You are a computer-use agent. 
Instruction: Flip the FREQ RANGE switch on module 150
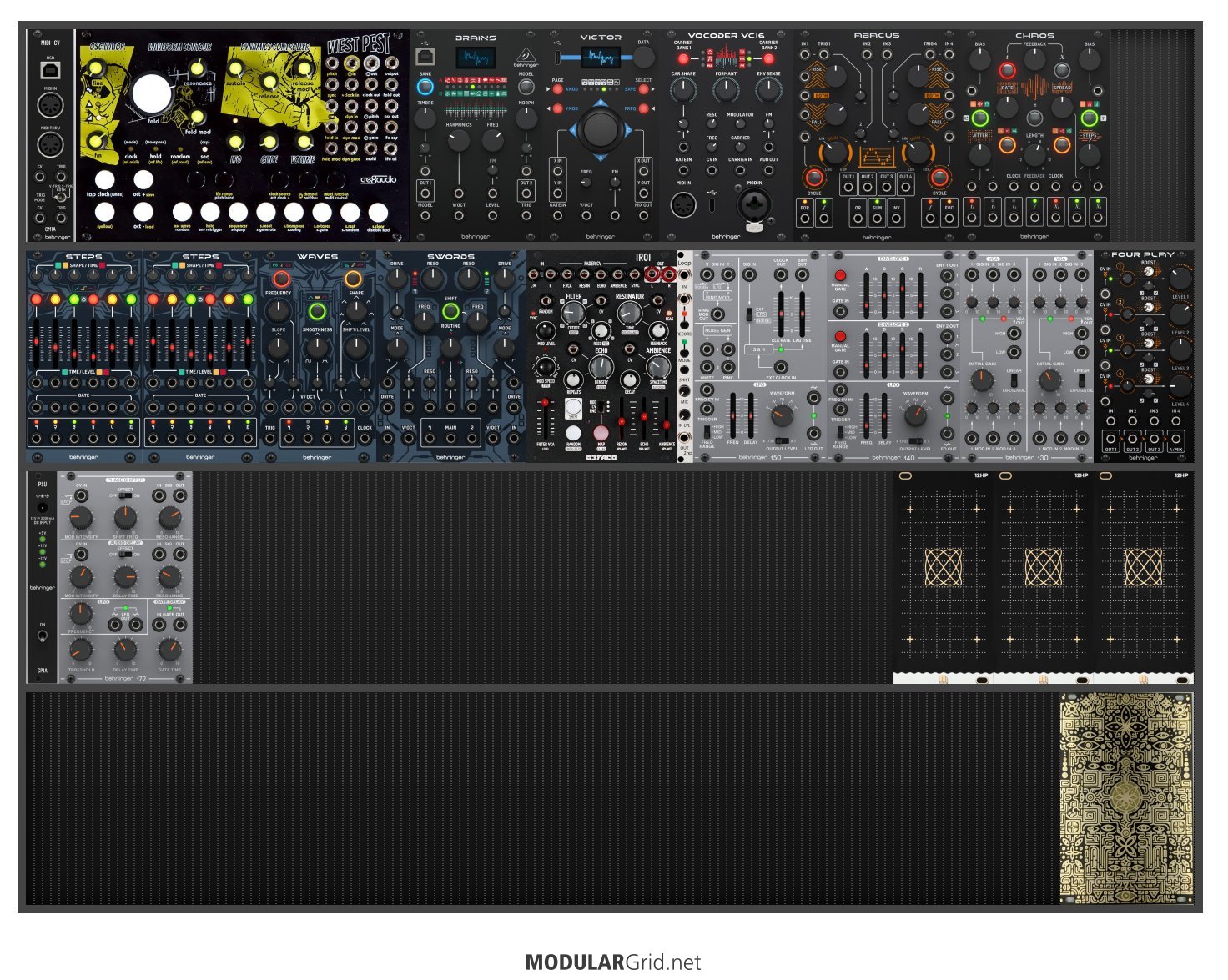(707, 431)
